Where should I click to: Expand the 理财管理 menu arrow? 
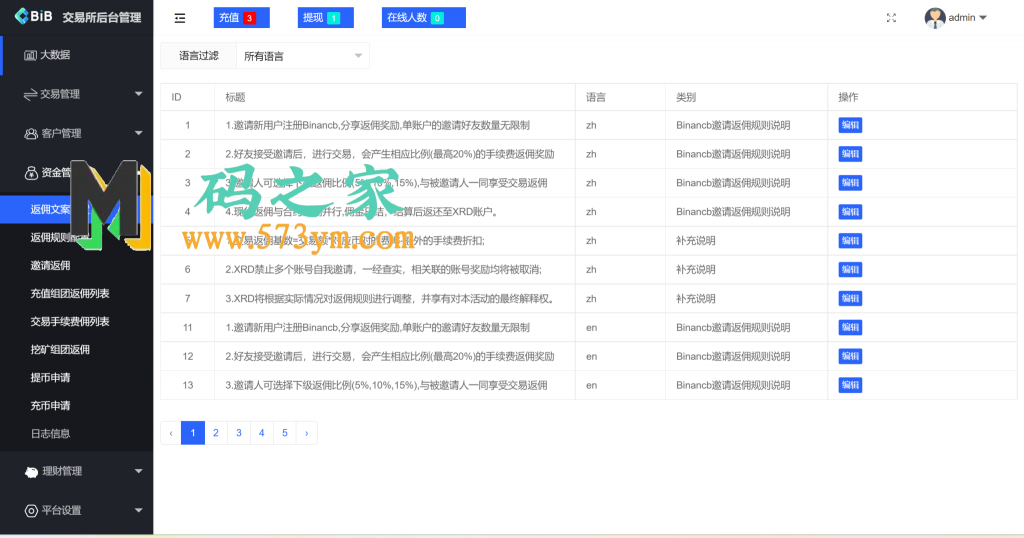point(138,471)
